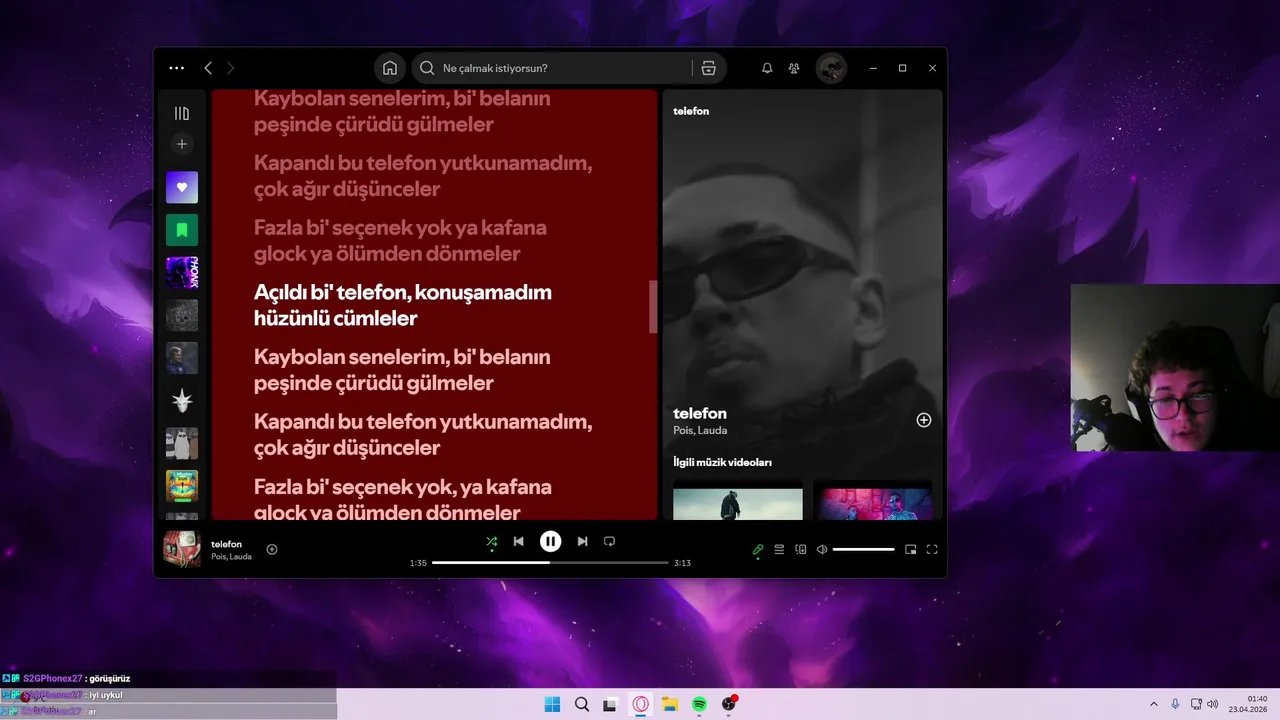1280x720 pixels.
Task: Add current song to Liked Songs in player bar
Action: tap(272, 549)
